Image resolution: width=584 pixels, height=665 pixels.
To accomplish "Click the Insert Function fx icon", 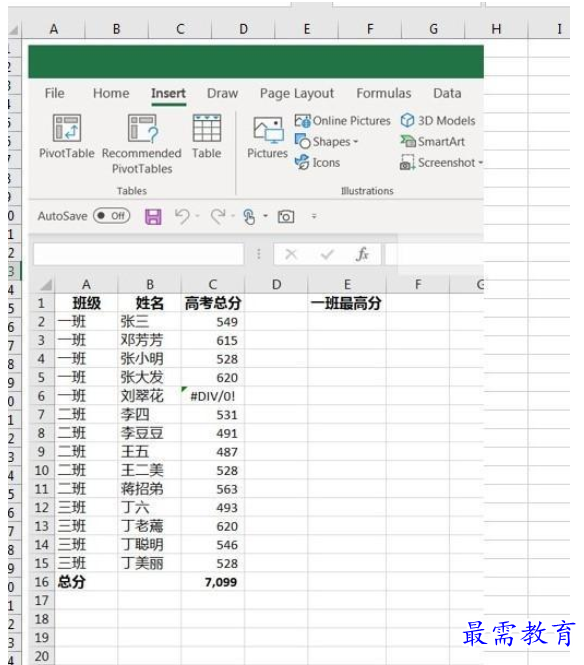I will coord(362,254).
